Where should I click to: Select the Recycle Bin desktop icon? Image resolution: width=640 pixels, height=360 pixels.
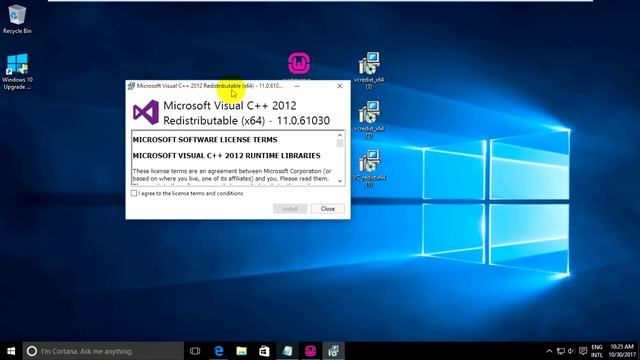17,20
